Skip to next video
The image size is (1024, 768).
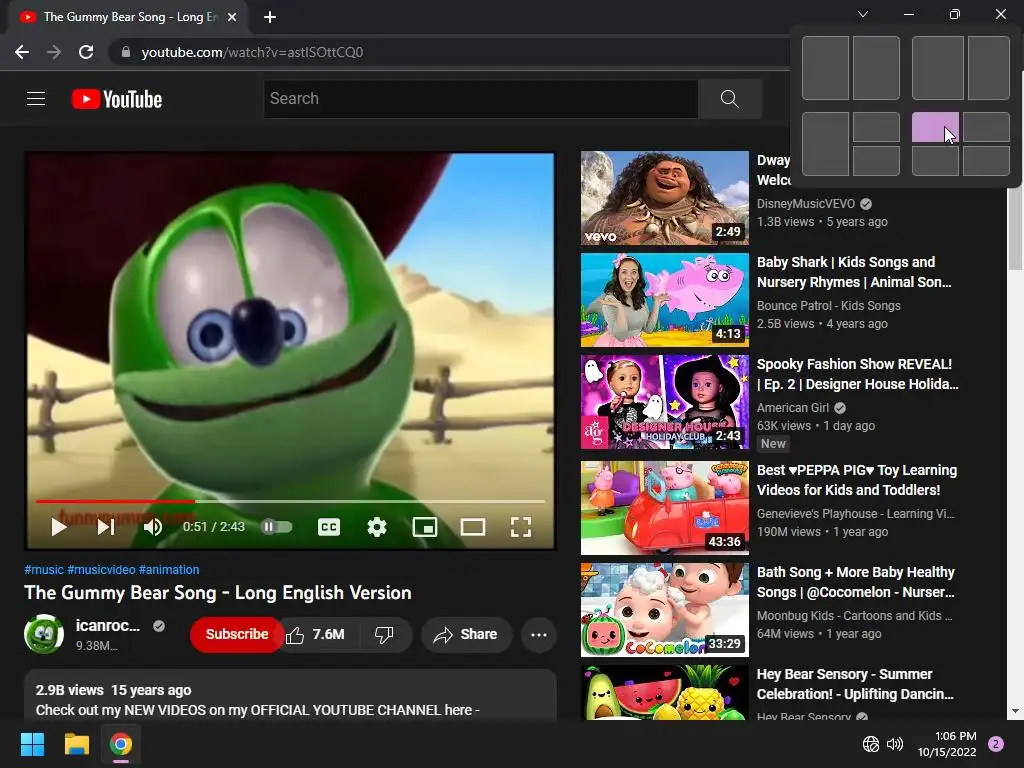tap(106, 526)
